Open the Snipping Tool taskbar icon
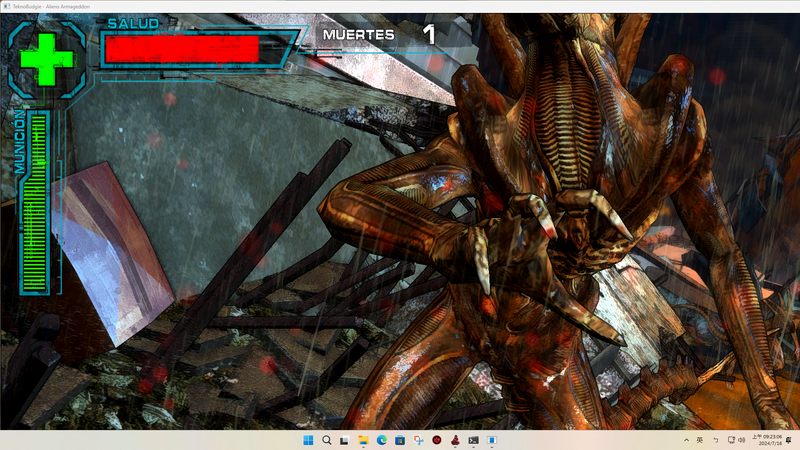Image resolution: width=800 pixels, height=450 pixels. [418, 440]
